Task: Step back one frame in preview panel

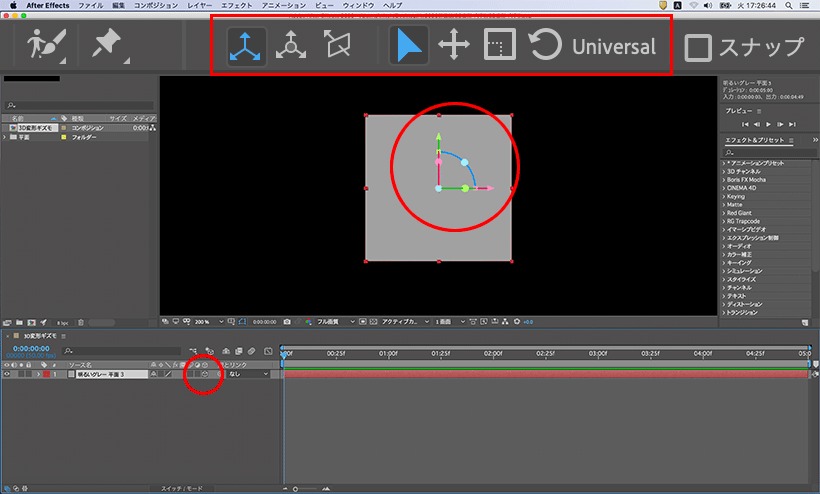Action: point(757,124)
